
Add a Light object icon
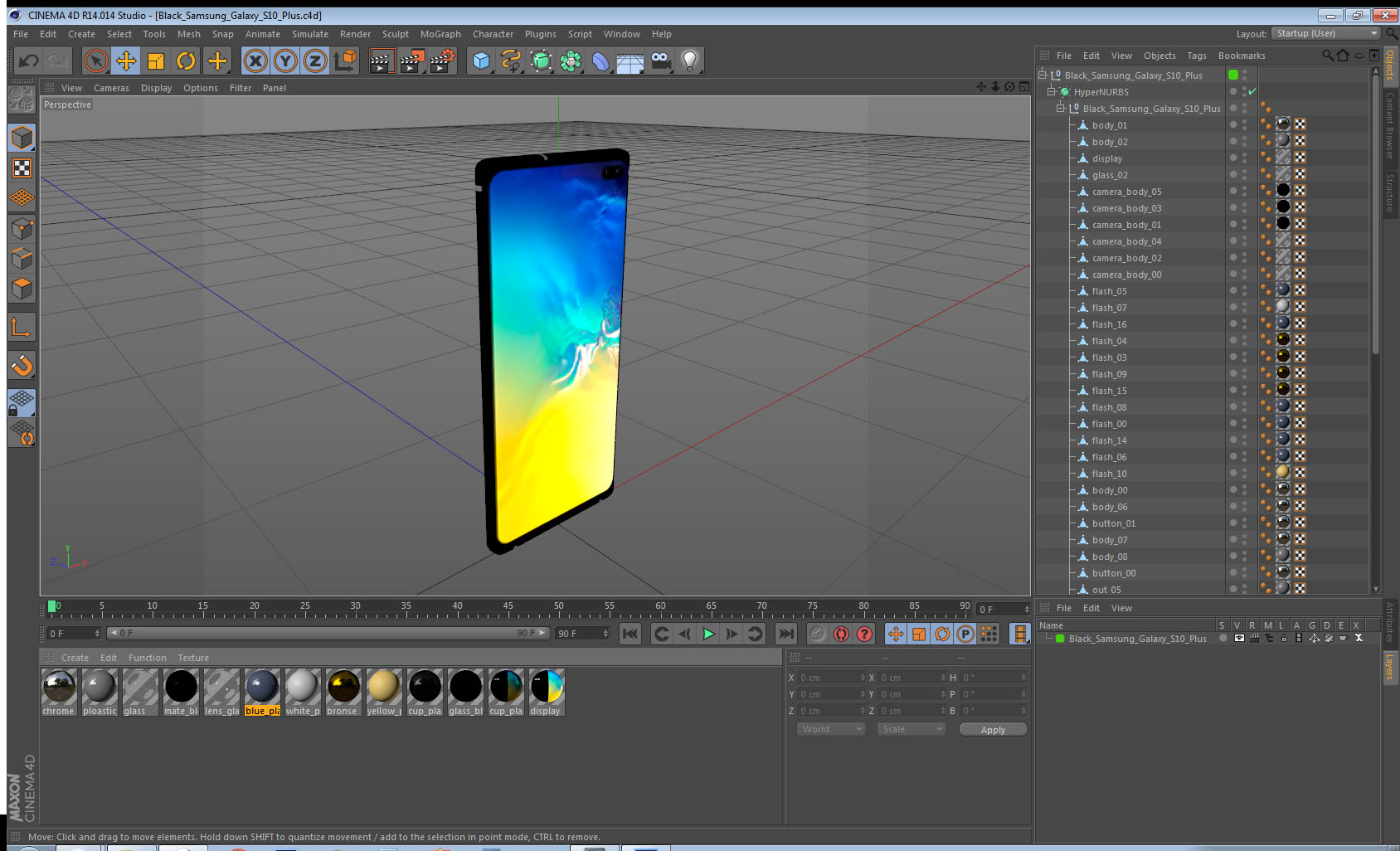click(690, 61)
